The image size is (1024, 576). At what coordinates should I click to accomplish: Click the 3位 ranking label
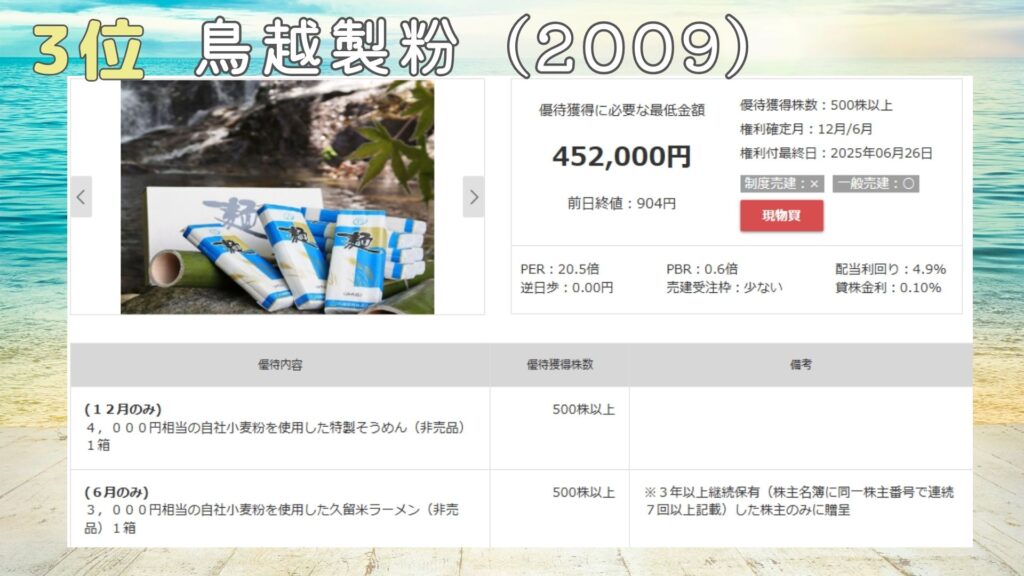[x=88, y=50]
